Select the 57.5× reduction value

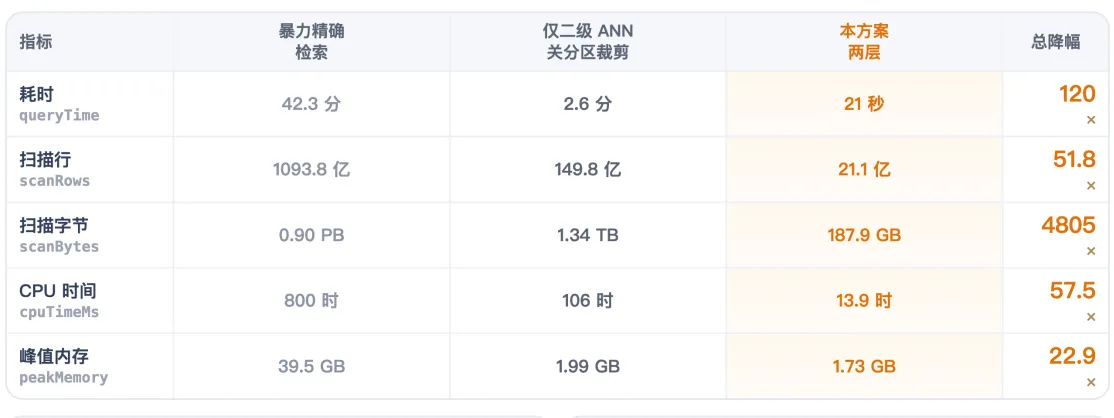[1073, 301]
